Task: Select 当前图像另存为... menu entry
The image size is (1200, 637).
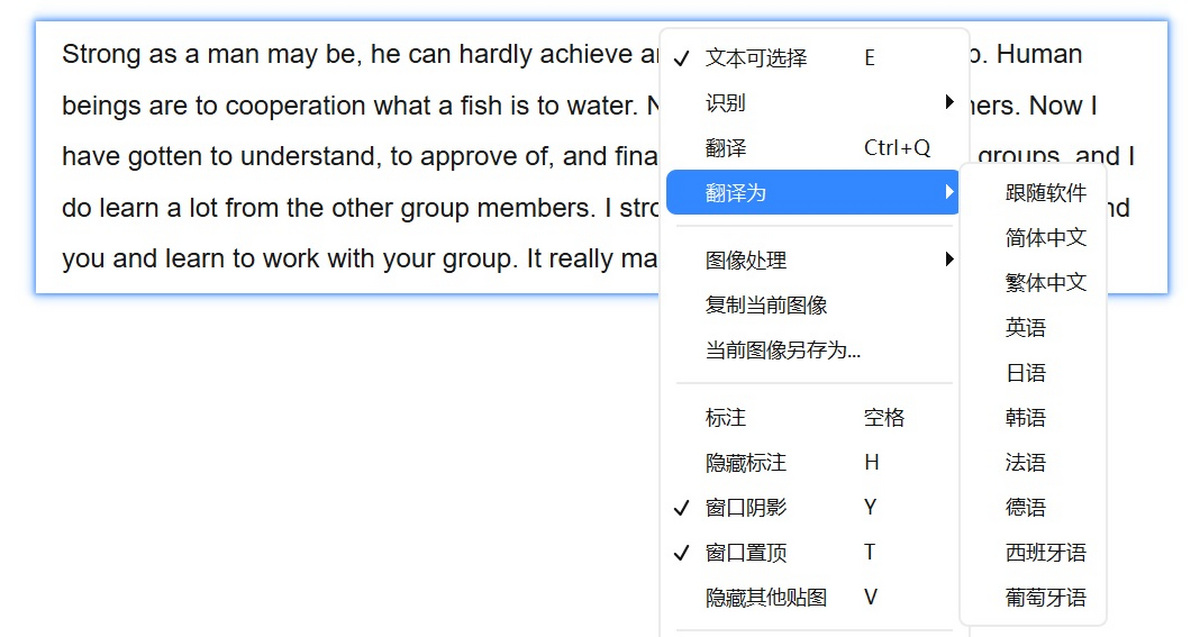Action: [783, 351]
